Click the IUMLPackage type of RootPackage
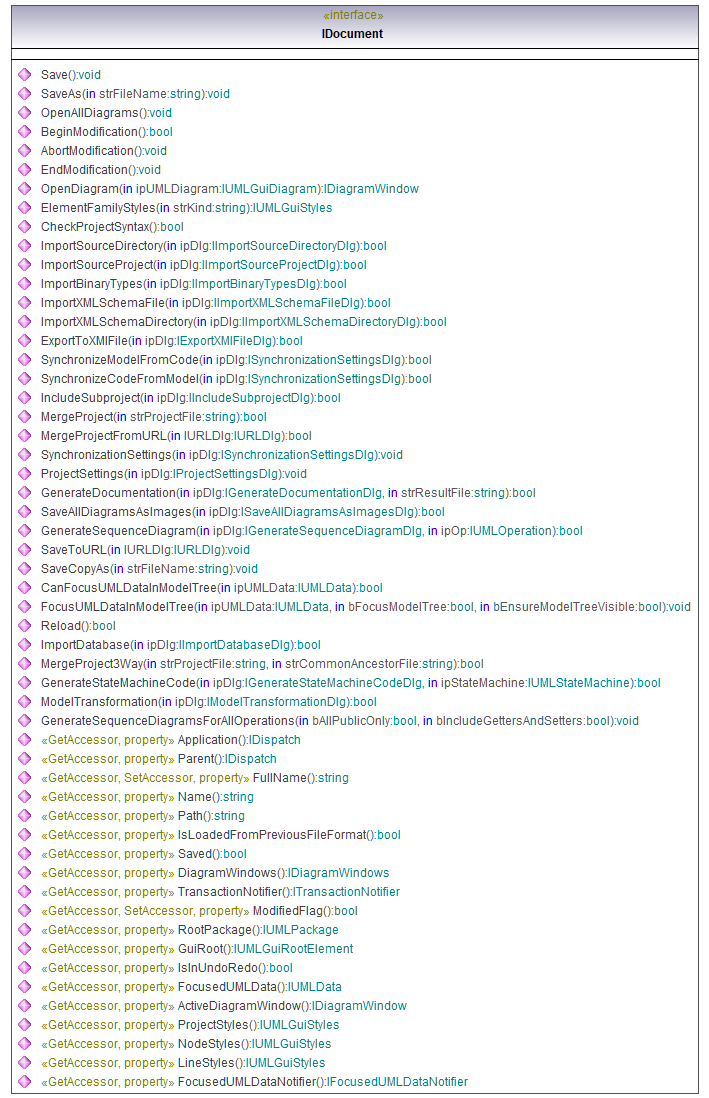Viewport: 709px width, 1098px height. (x=300, y=930)
